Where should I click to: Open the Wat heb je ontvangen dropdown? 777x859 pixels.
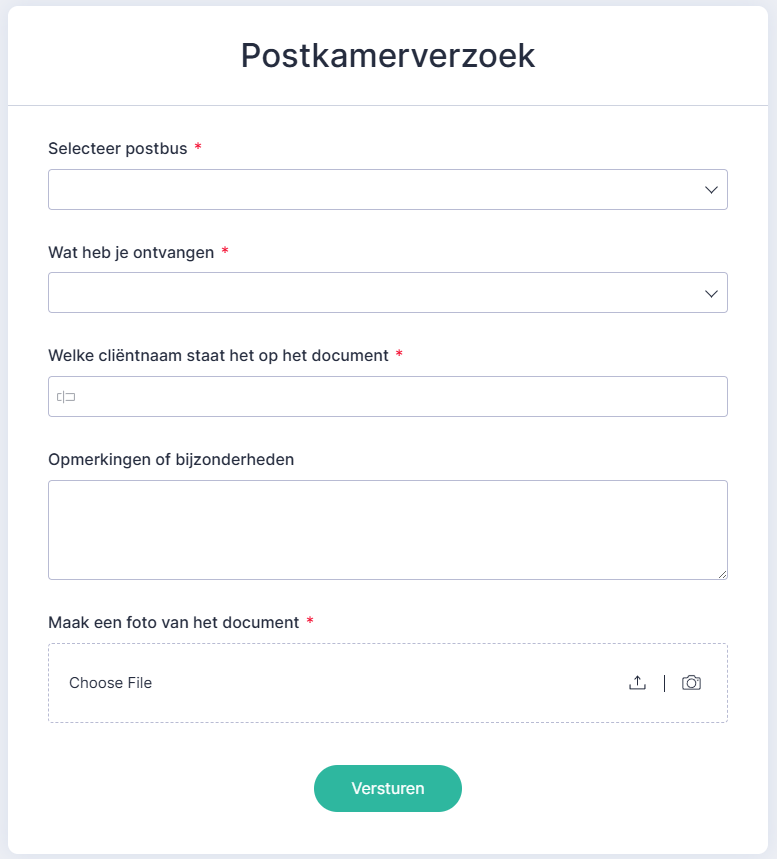pyautogui.click(x=388, y=293)
